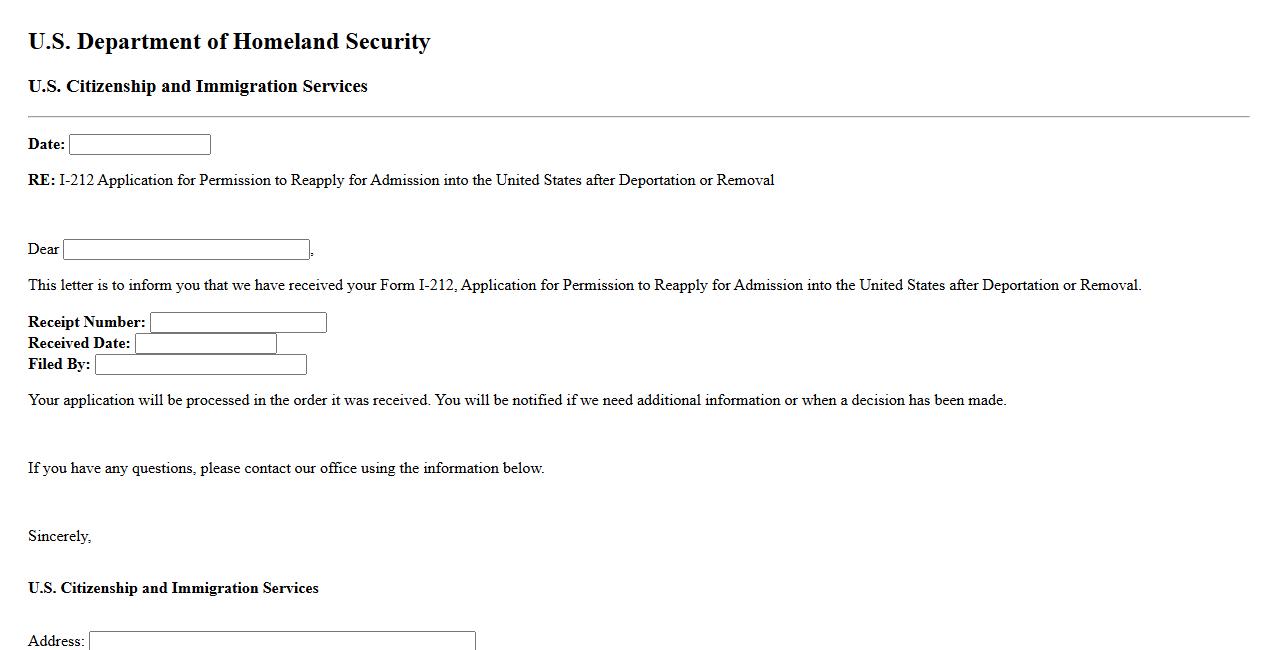Click the bold signature line below Sincerely
The height and width of the screenshot is (650, 1278).
(x=173, y=589)
